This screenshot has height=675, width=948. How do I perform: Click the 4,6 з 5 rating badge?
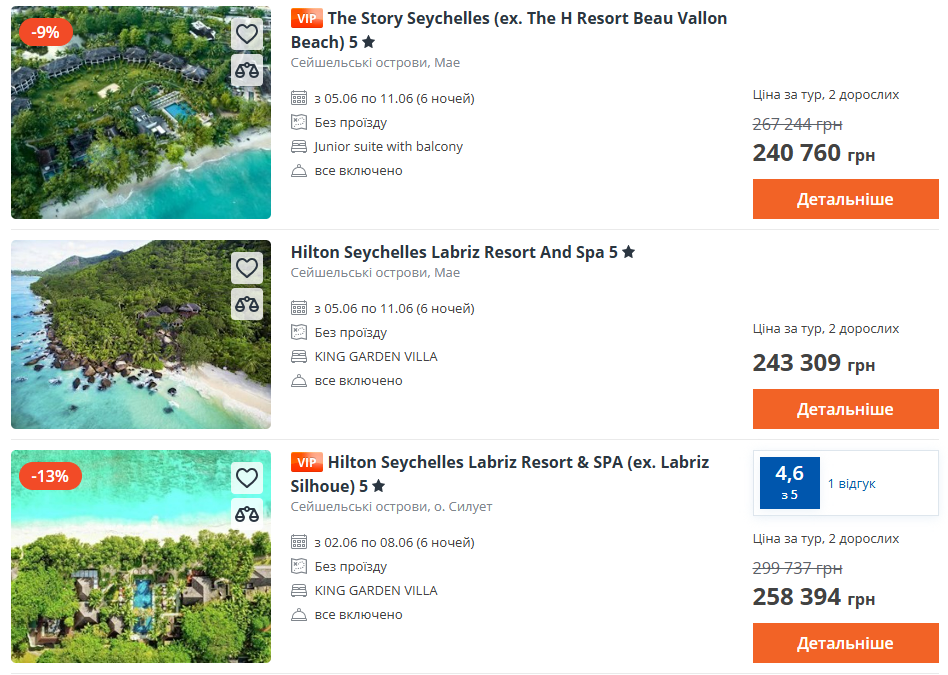[x=789, y=483]
